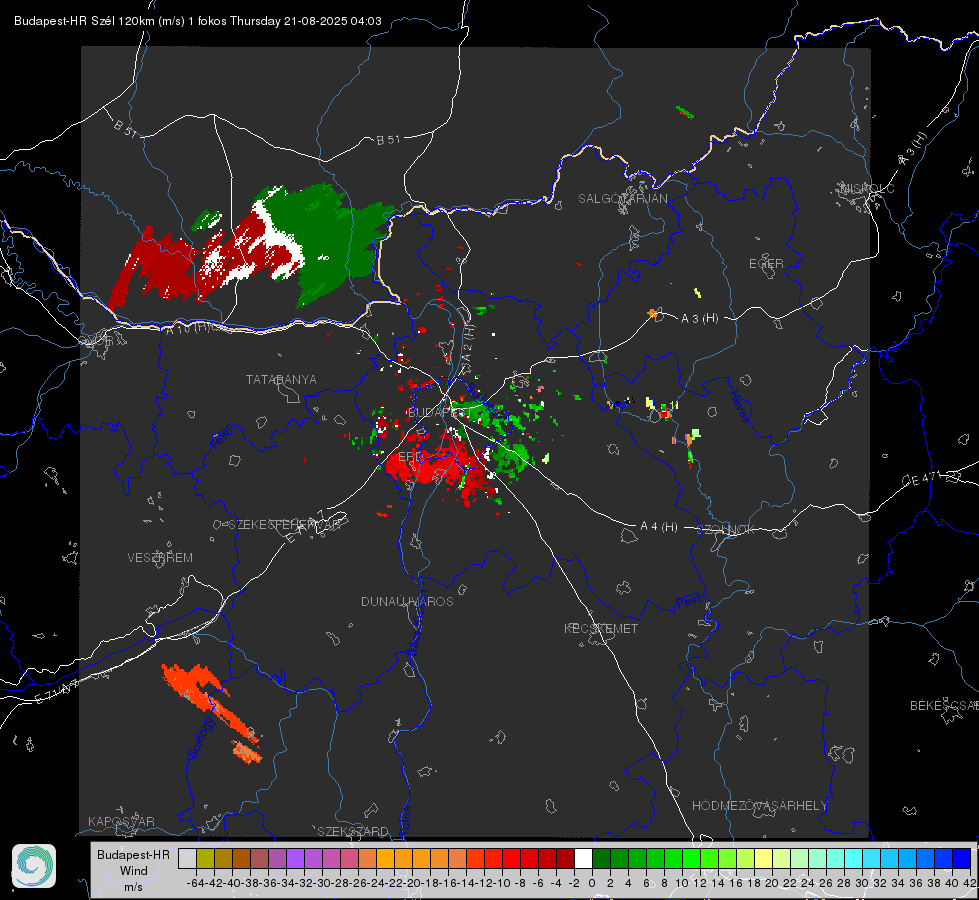Click the SALGÓTARJÁN city label
Image resolution: width=979 pixels, height=900 pixels.
622,199
